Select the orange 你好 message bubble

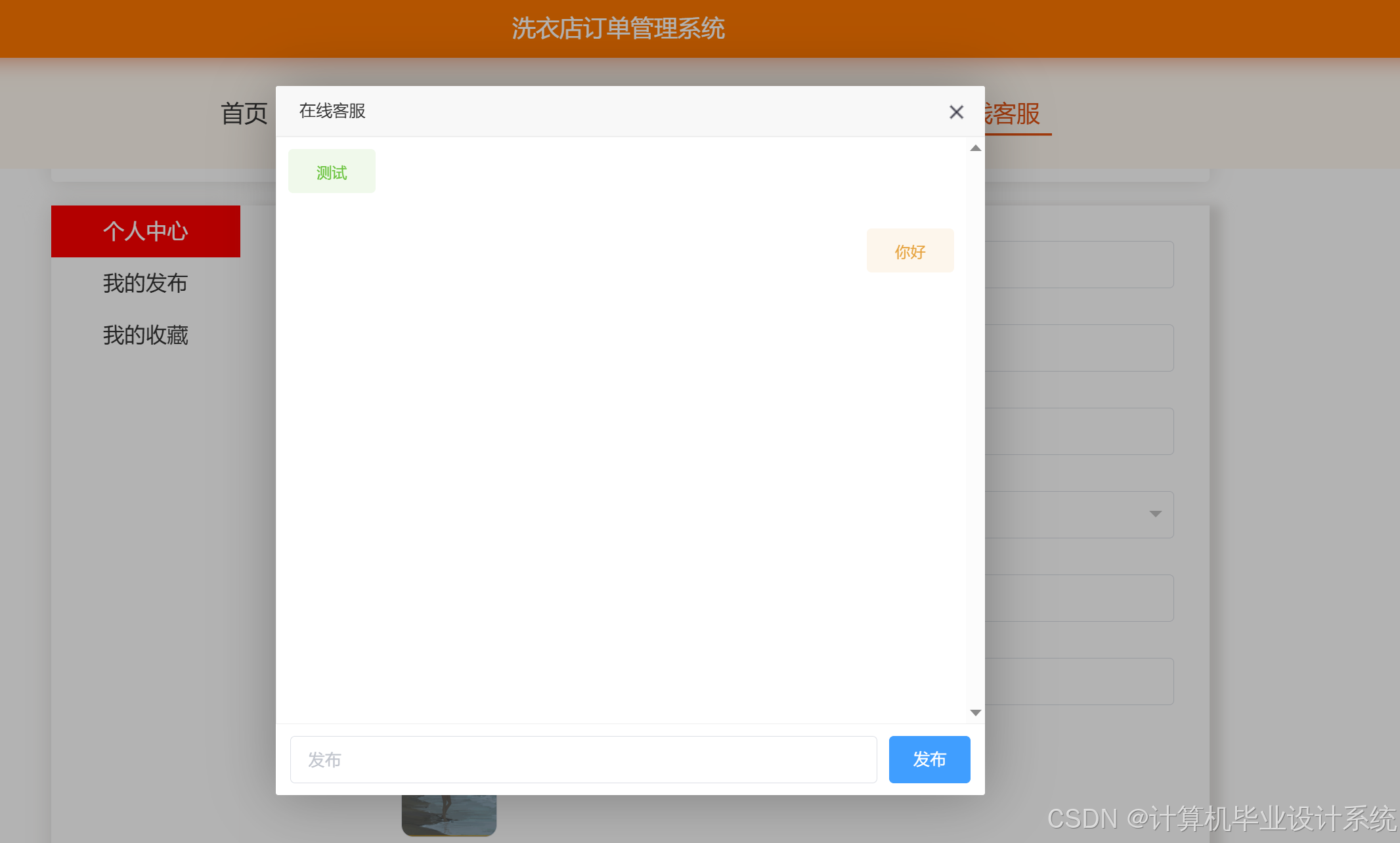[x=909, y=251]
